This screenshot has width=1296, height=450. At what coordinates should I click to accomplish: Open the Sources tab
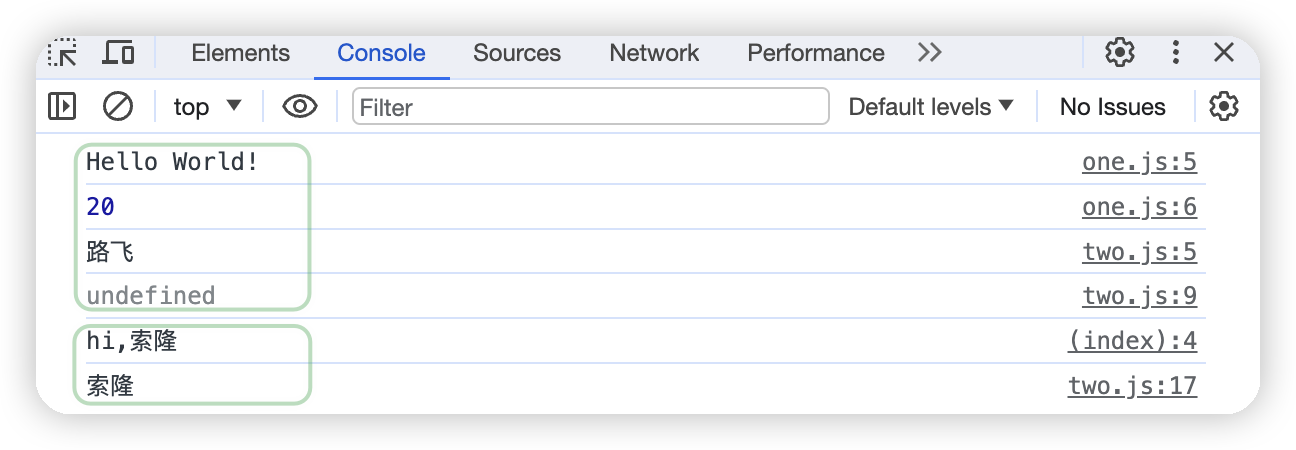(517, 53)
